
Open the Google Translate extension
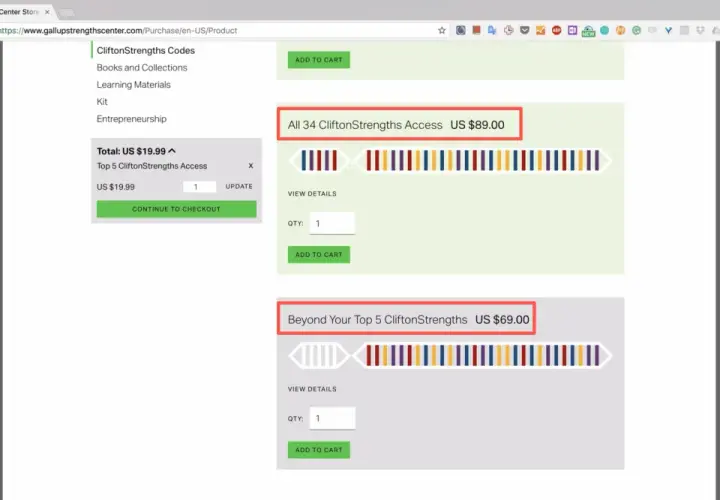[x=492, y=30]
